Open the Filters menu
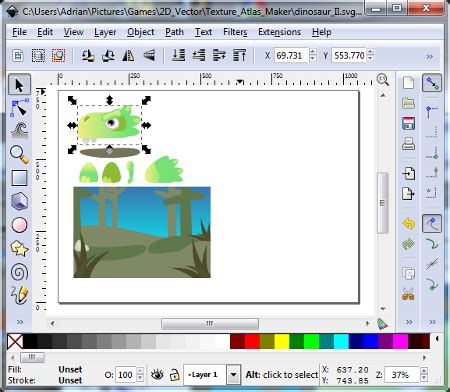The width and height of the screenshot is (450, 392). [235, 32]
